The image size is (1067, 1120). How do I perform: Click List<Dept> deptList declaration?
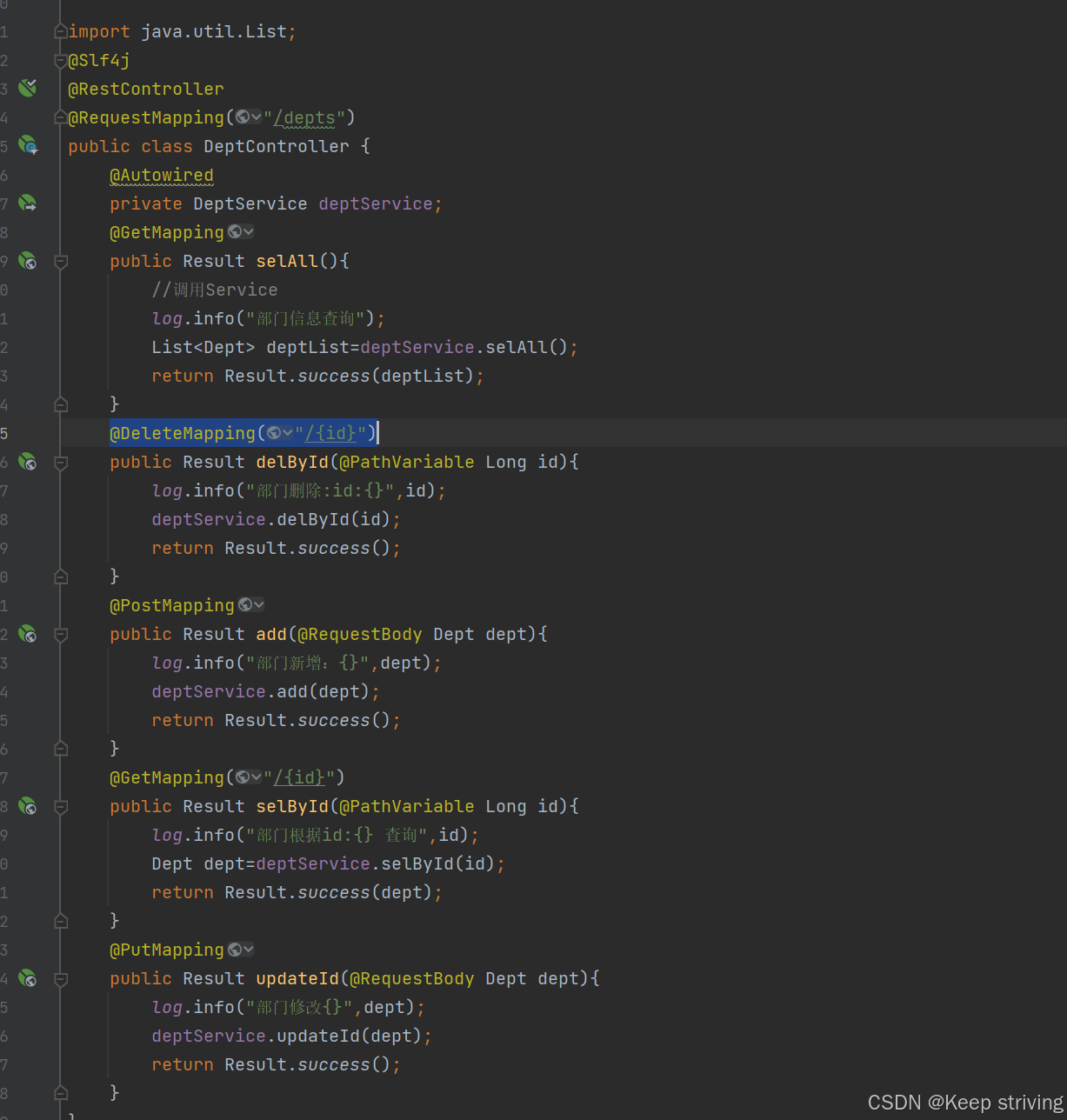tap(256, 347)
